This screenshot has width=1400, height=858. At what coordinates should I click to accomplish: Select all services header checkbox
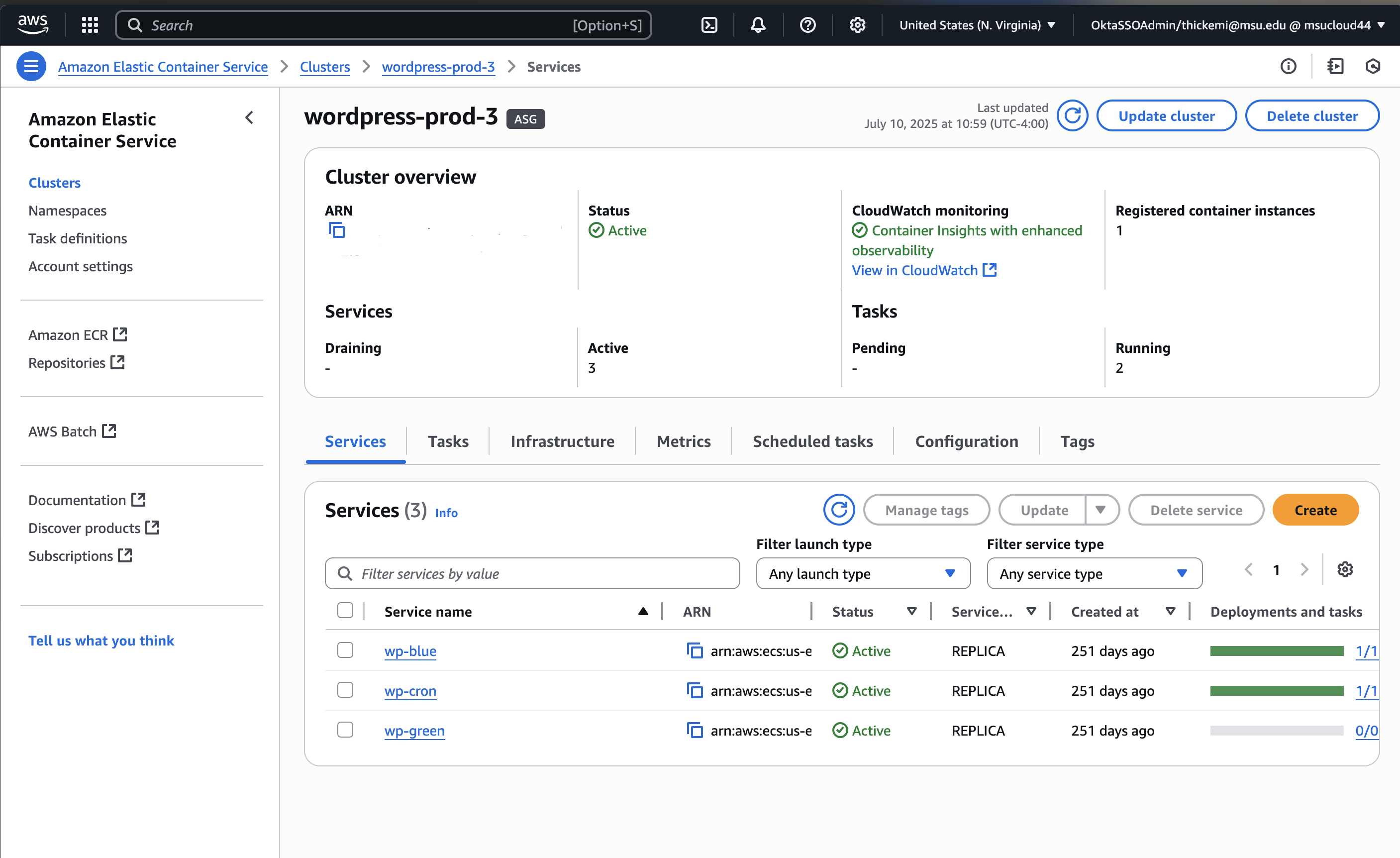click(345, 610)
